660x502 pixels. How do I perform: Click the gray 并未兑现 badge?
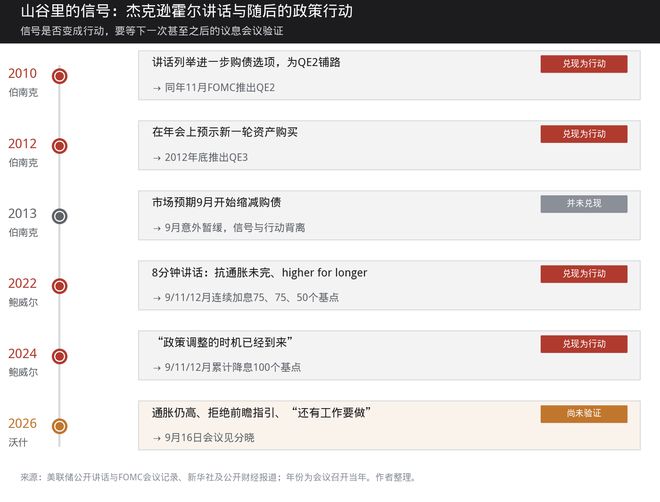tap(584, 204)
